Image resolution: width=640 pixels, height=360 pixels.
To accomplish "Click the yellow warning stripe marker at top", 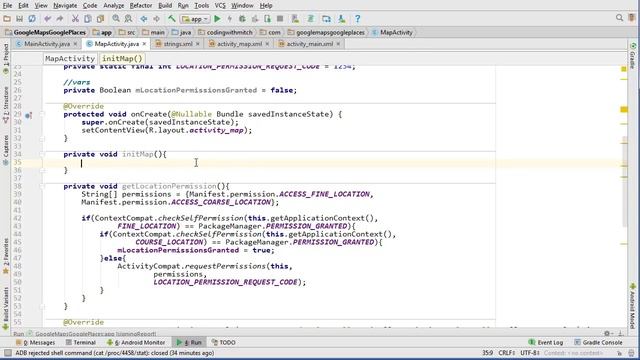I will (624, 69).
